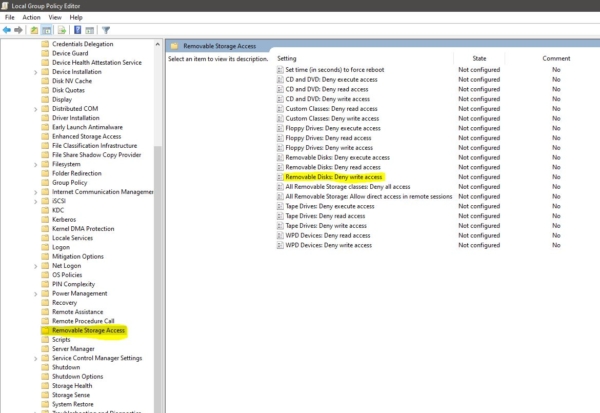Expand the Distributed COM node
This screenshot has height=413, width=600.
(x=35, y=109)
